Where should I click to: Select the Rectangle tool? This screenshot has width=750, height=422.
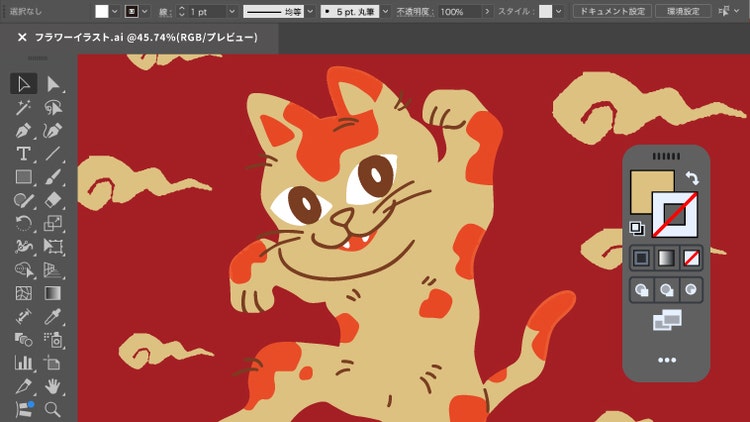(23, 177)
